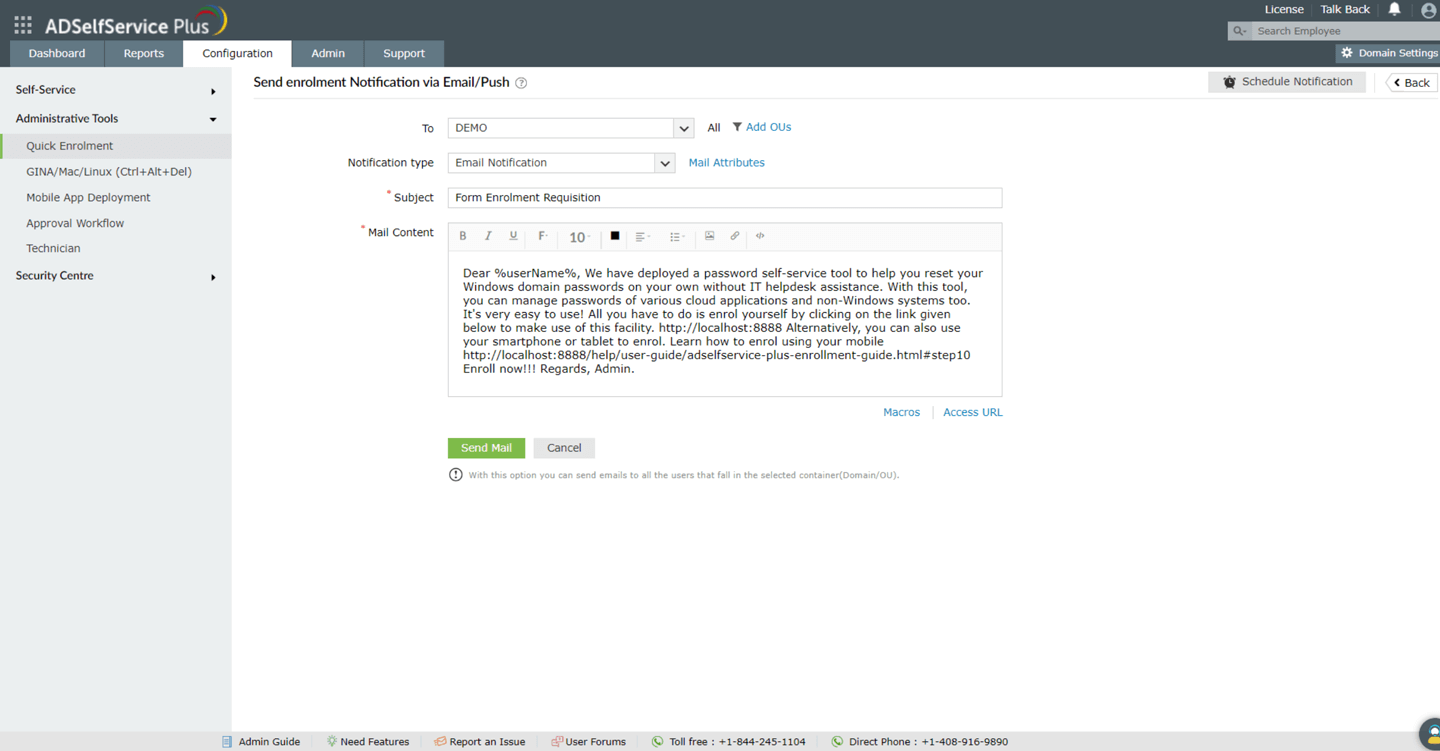Image resolution: width=1440 pixels, height=751 pixels.
Task: Click the filter icon beside Add OUs
Action: tap(737, 127)
